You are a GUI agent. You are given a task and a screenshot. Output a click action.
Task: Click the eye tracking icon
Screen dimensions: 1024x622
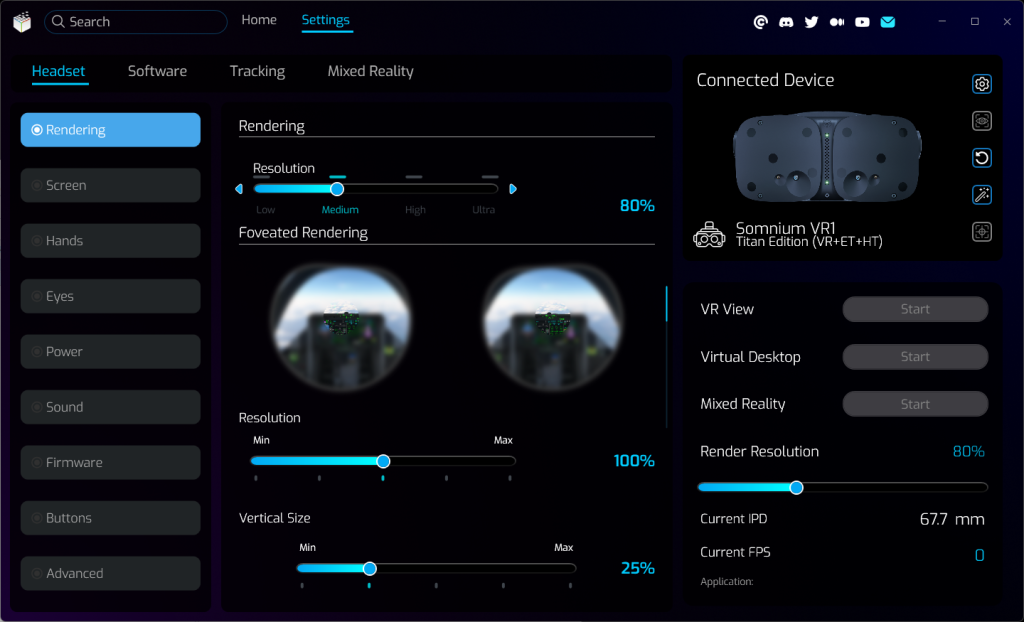coord(982,121)
